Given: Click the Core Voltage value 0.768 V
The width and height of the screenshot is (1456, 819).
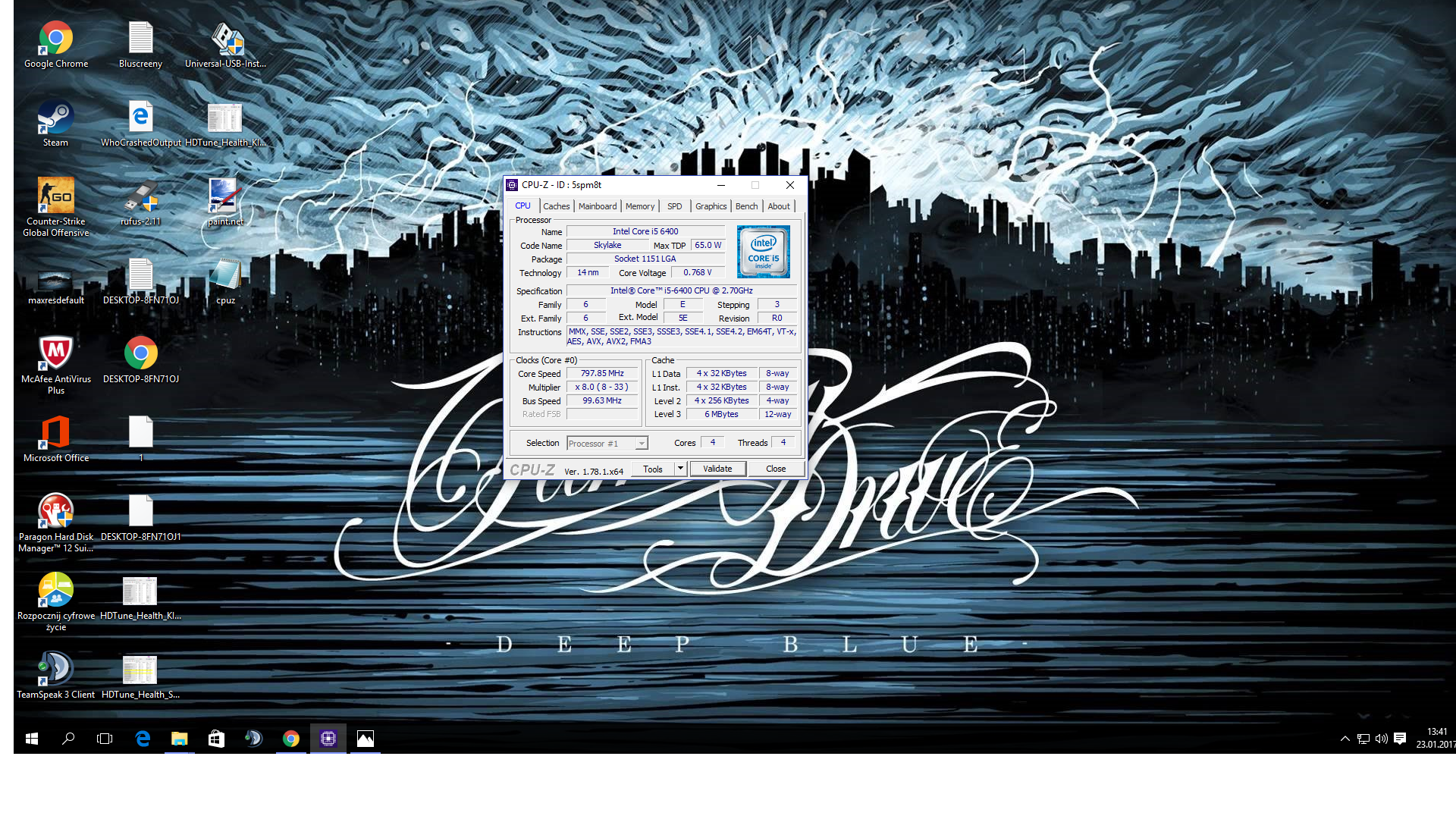Looking at the screenshot, I should [x=698, y=273].
